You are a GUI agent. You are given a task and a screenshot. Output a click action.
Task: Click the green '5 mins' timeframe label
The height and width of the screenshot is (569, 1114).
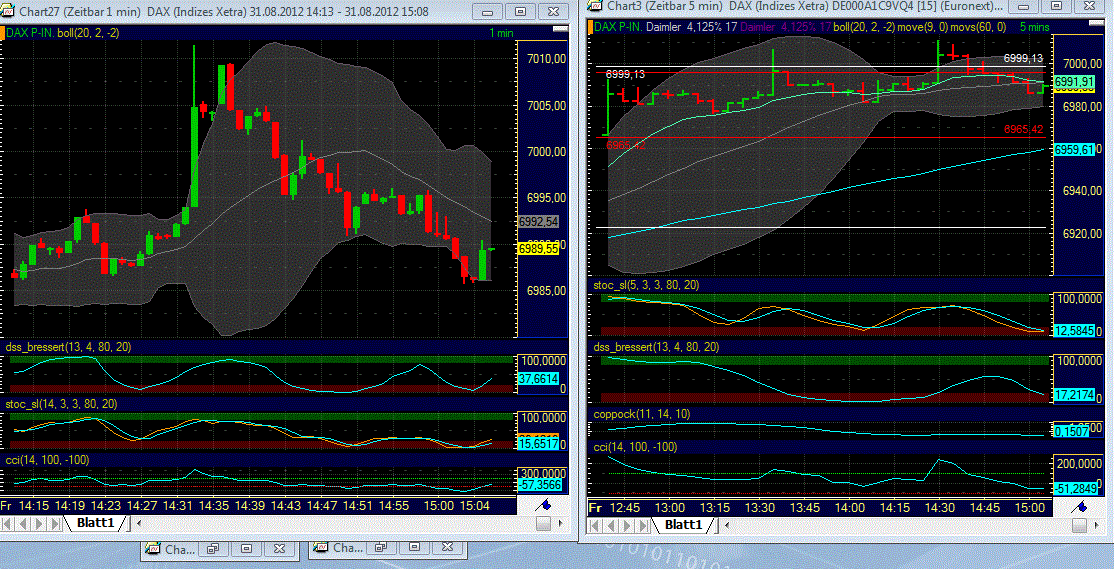(1034, 27)
